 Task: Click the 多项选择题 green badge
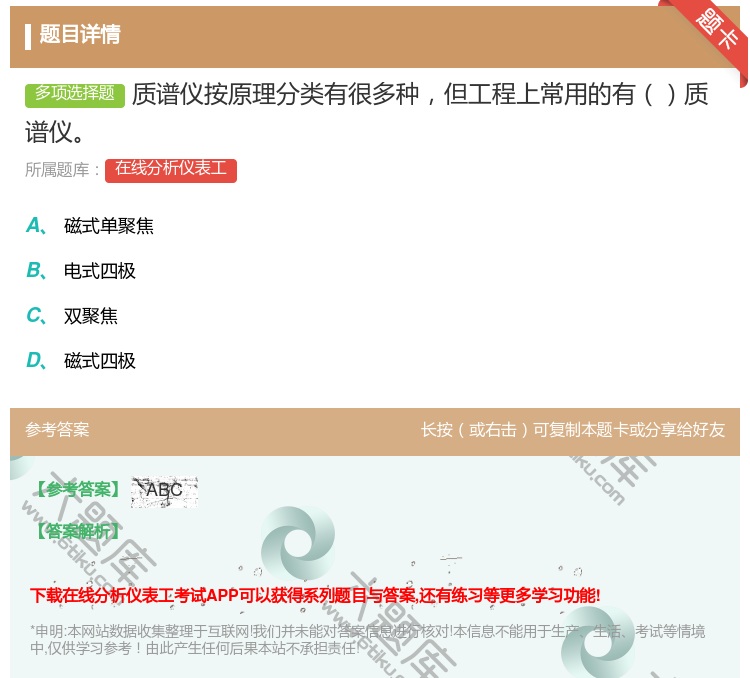click(x=75, y=95)
